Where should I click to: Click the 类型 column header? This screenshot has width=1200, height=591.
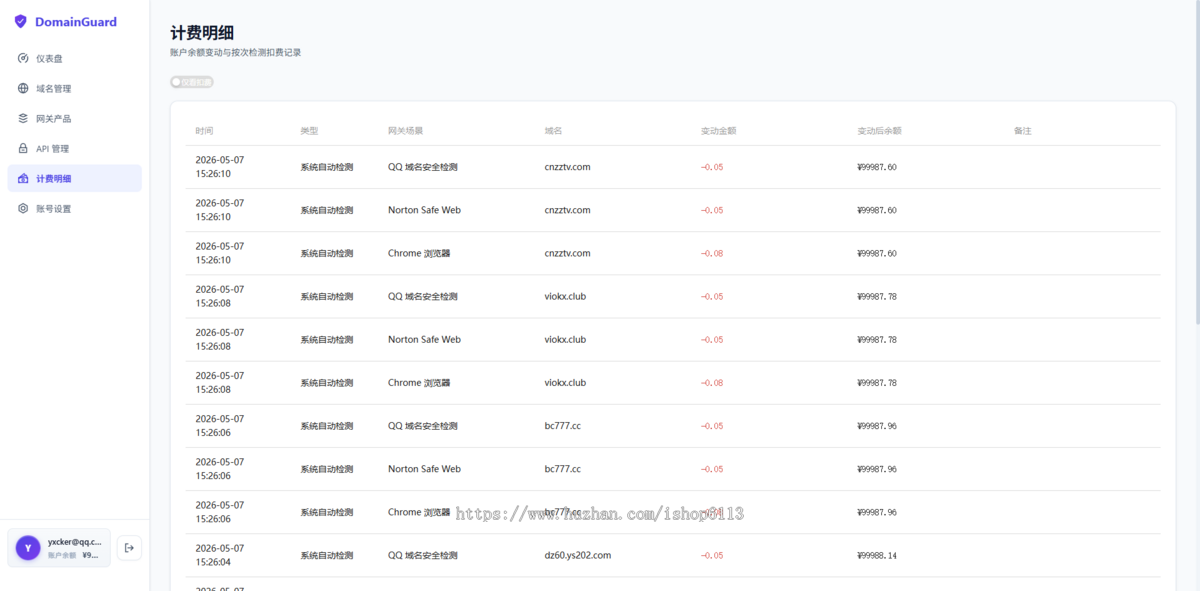tap(309, 131)
